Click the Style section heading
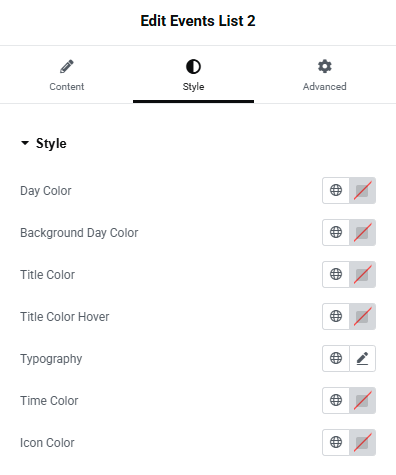 click(51, 143)
